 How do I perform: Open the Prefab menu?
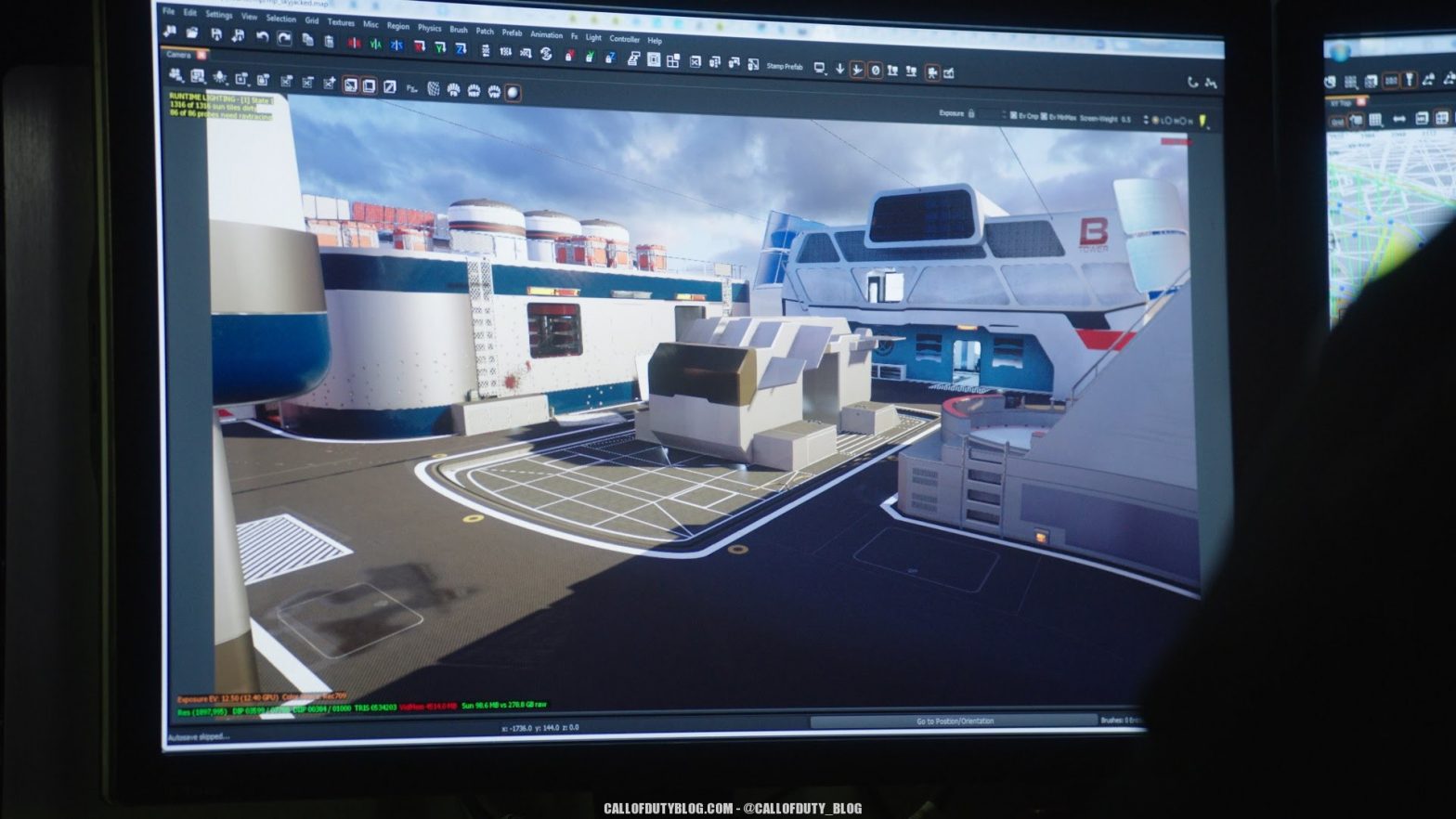tap(512, 32)
